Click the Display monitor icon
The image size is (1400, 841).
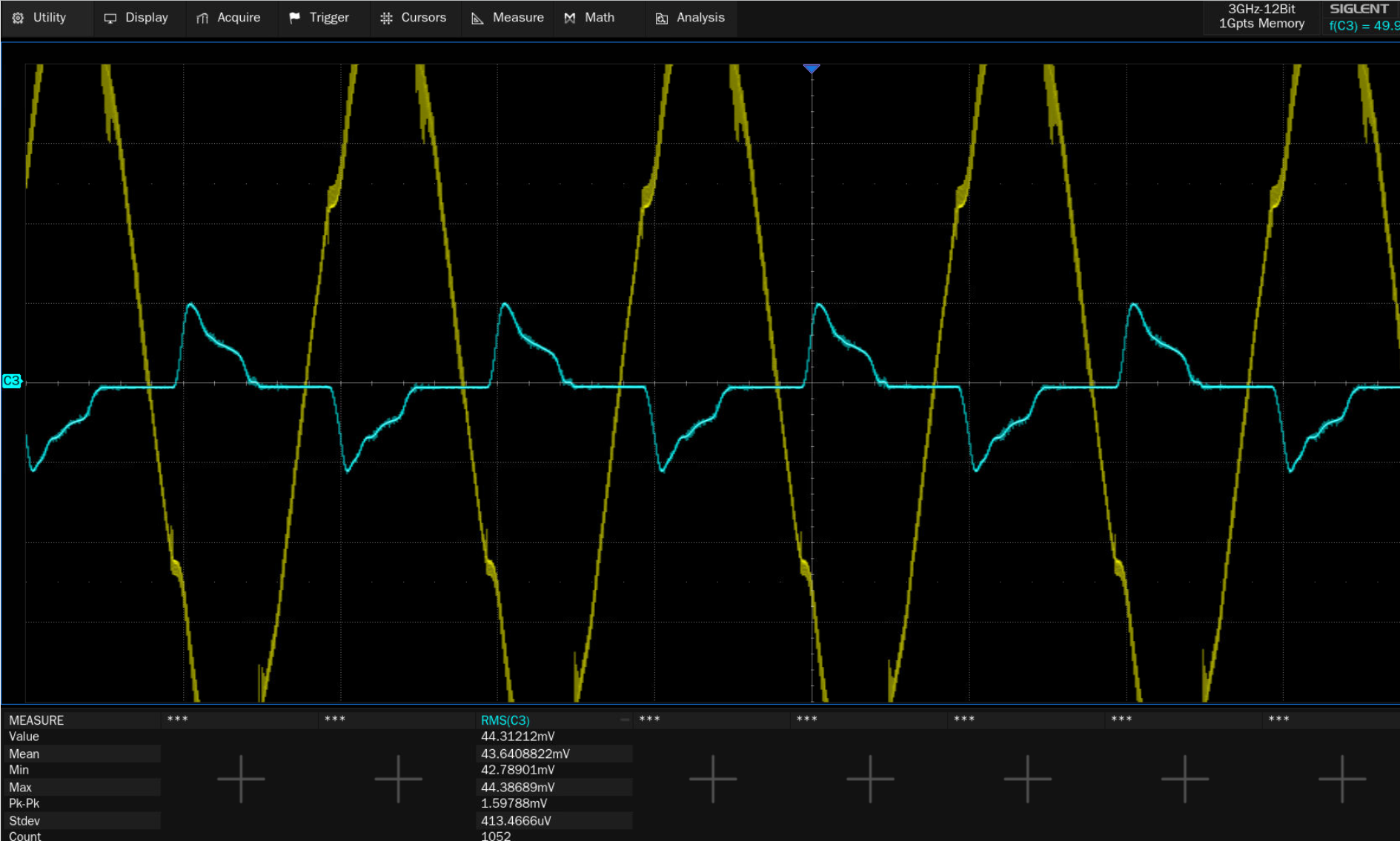pos(110,19)
